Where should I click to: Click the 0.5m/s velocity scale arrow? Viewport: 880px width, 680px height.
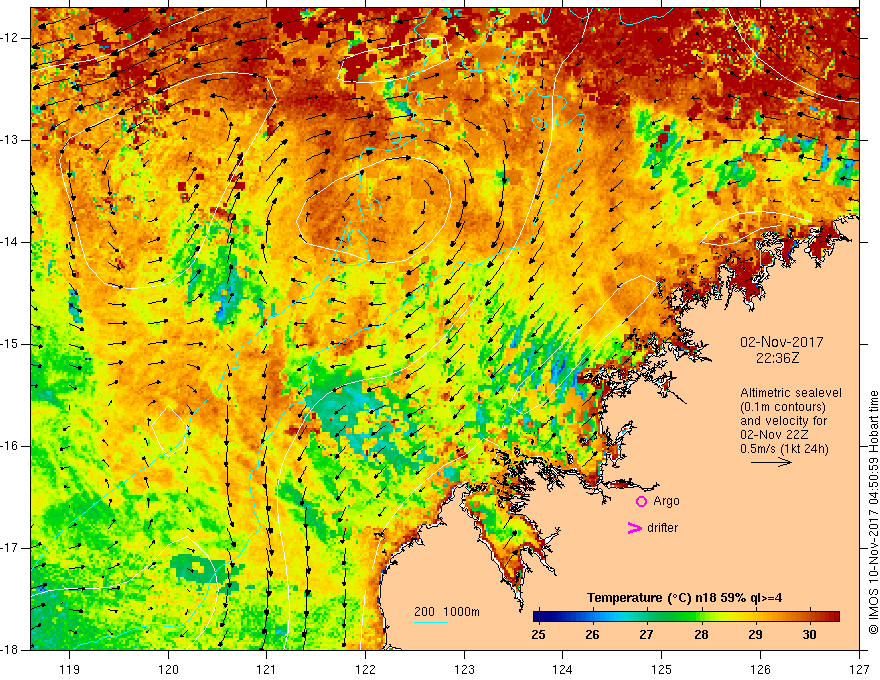click(771, 462)
